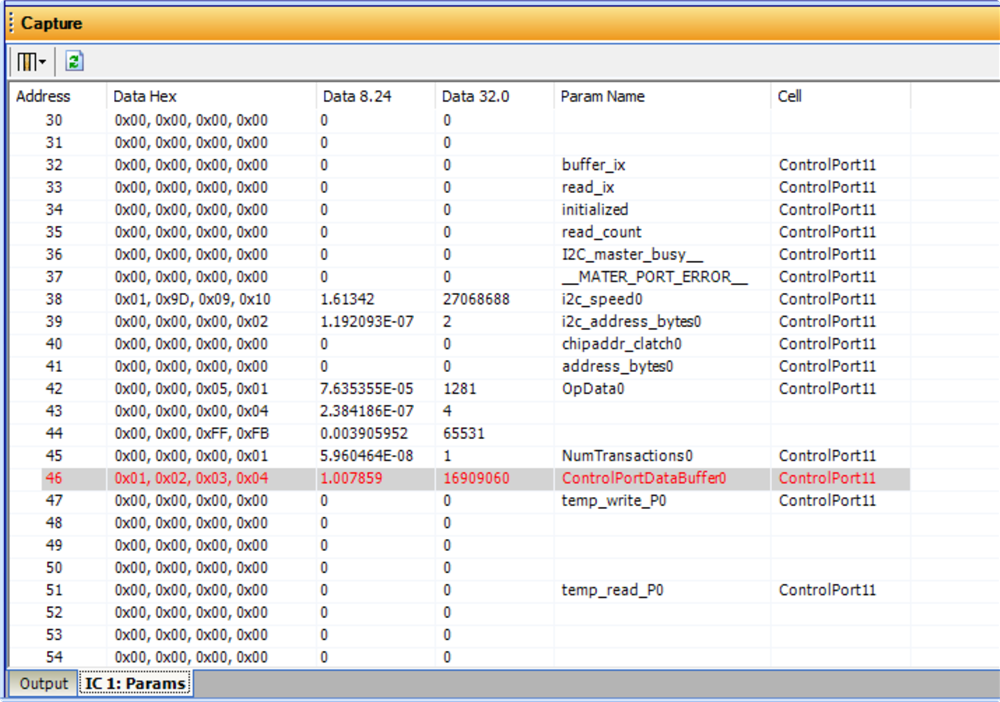Select the IC 1: Params tab

(x=135, y=684)
